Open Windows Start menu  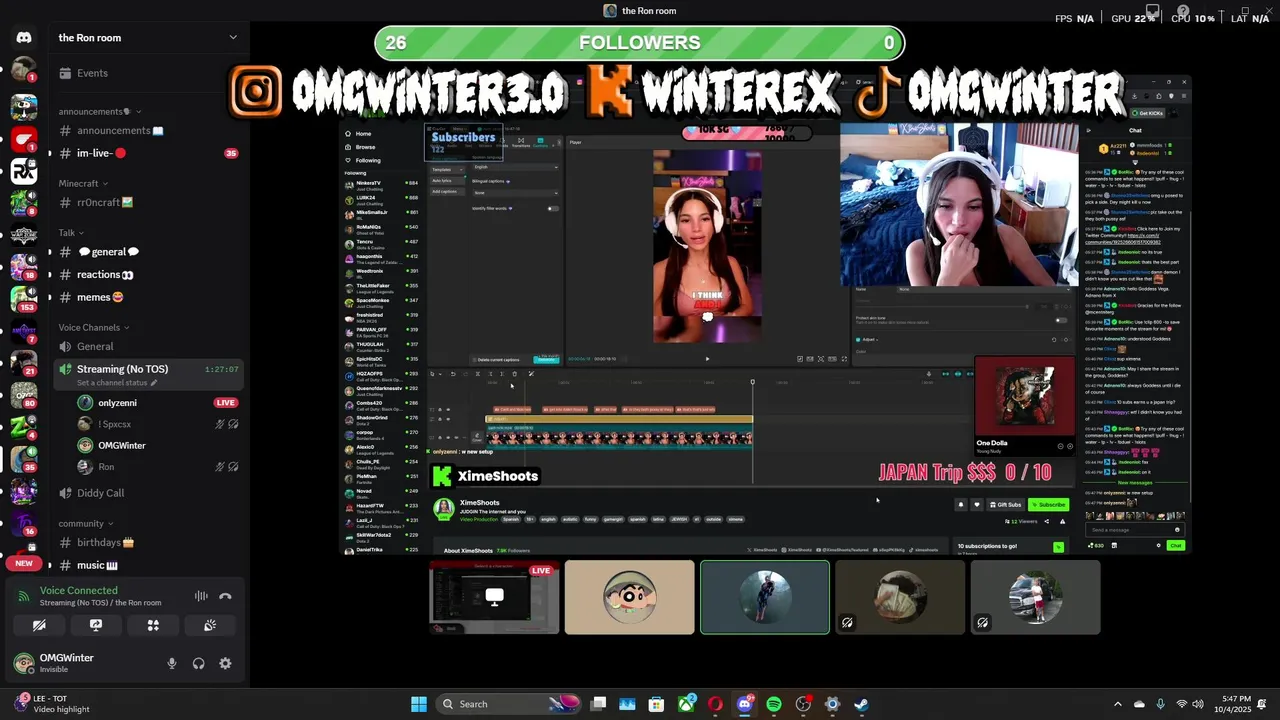point(419,704)
